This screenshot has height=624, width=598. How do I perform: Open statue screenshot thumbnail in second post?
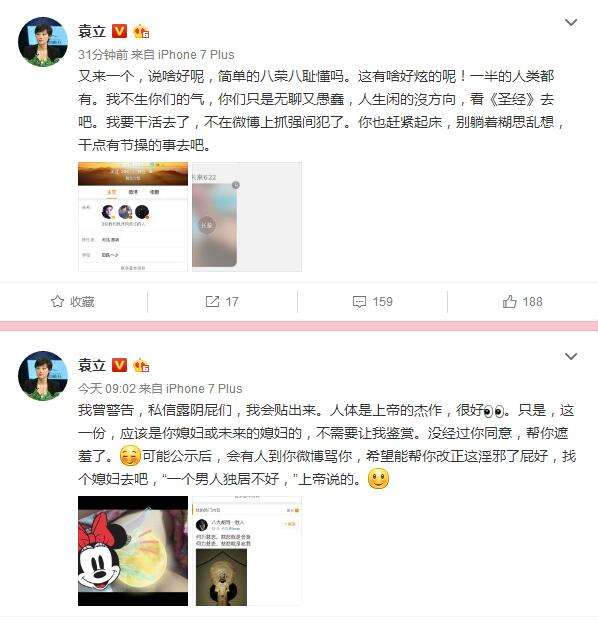coord(247,551)
